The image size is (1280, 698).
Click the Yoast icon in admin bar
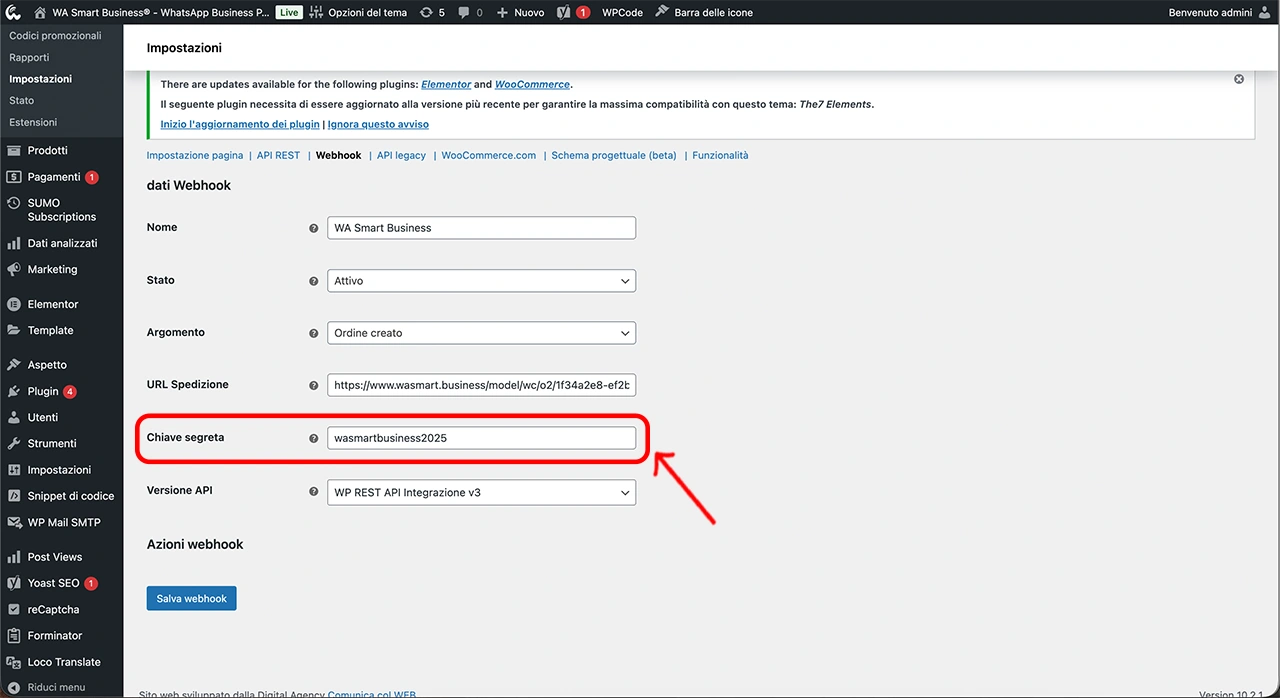click(564, 12)
